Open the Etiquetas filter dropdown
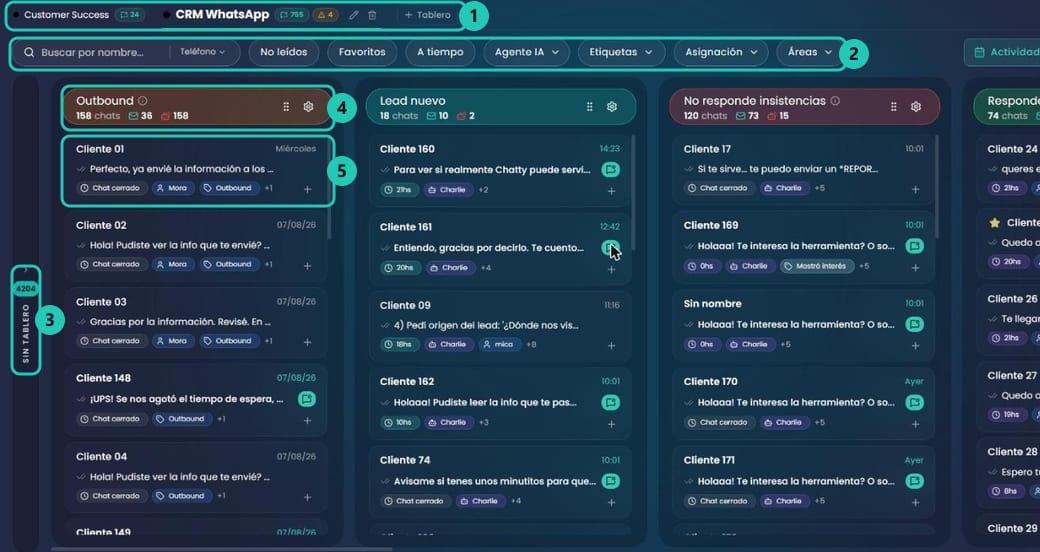1040x552 pixels. (x=621, y=52)
